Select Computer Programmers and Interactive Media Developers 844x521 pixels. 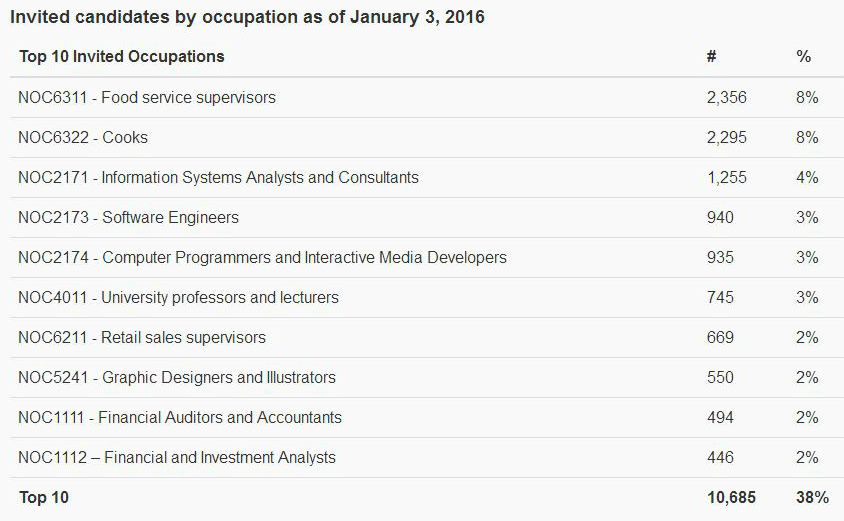(262, 258)
